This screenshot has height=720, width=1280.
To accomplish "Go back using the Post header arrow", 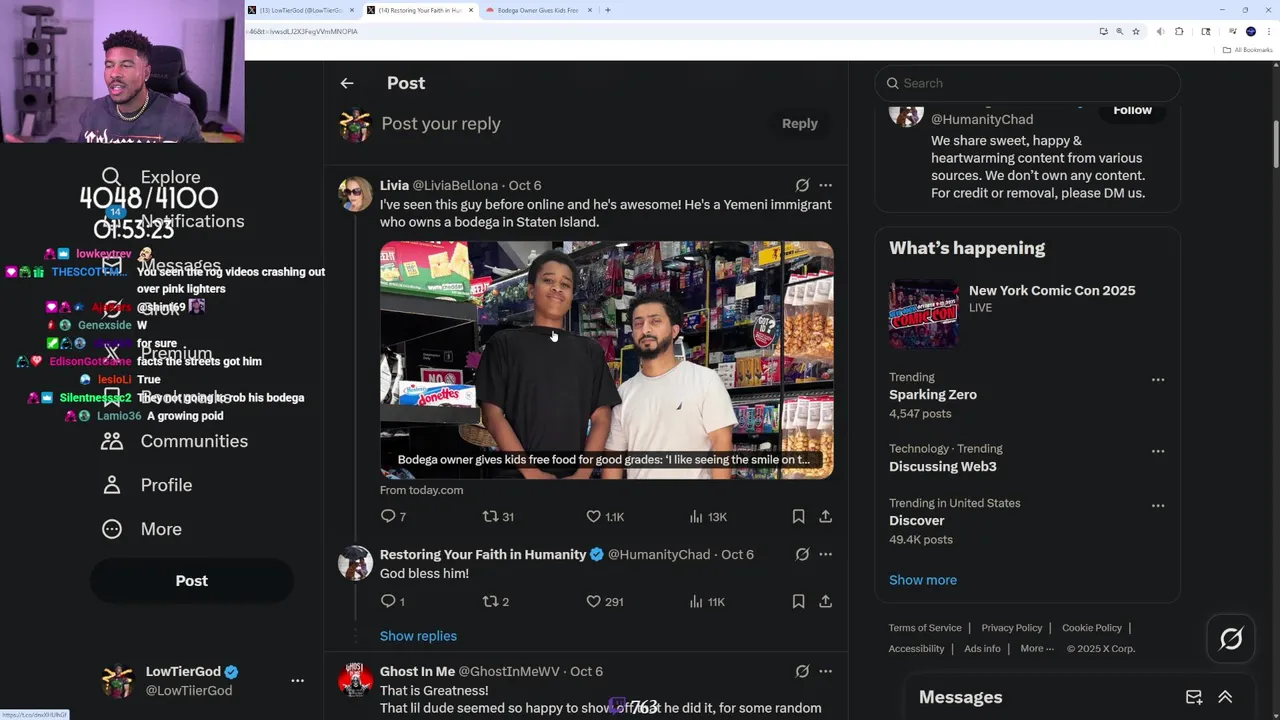I will (347, 83).
